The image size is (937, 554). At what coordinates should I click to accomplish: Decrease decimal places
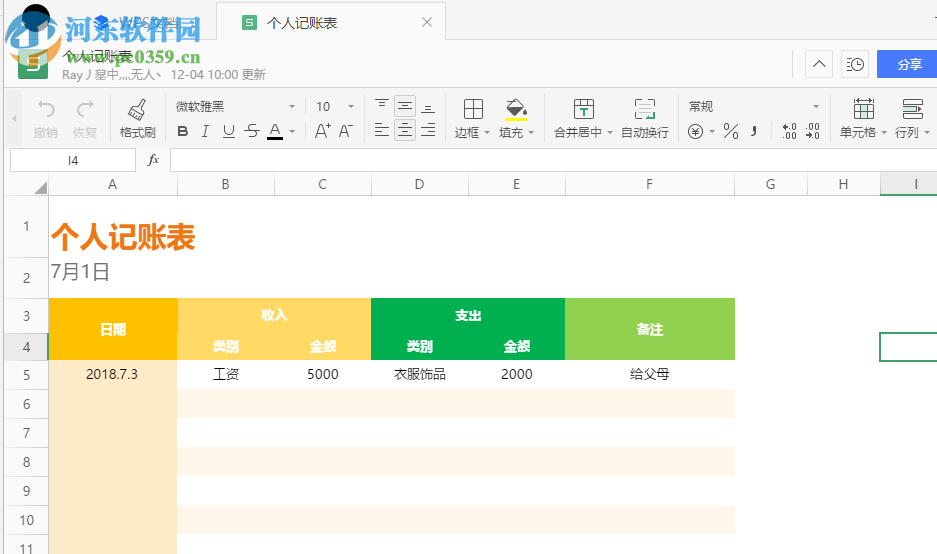click(812, 131)
